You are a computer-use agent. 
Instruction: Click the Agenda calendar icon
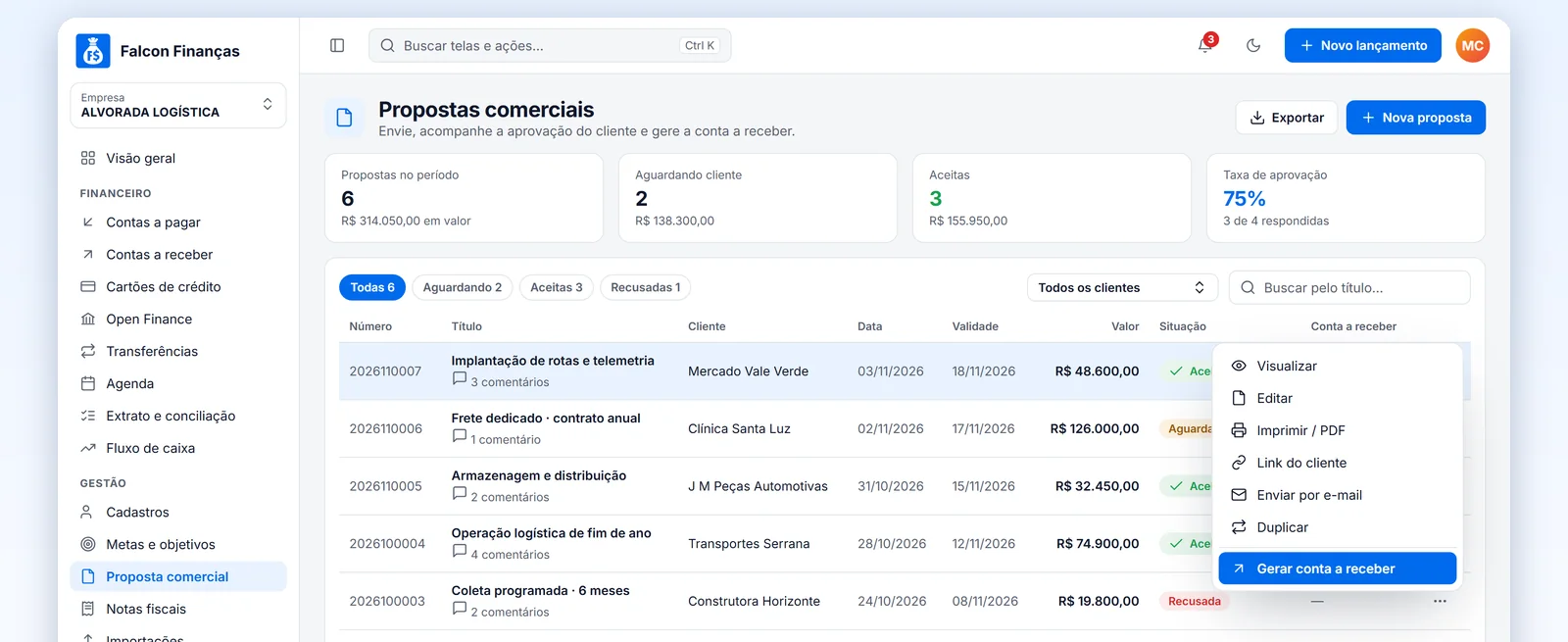(x=88, y=383)
